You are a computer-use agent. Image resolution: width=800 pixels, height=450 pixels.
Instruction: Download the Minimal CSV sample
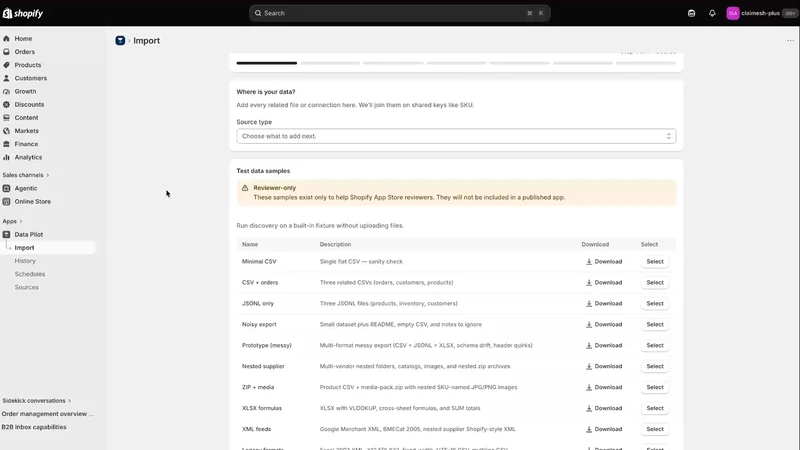pyautogui.click(x=604, y=261)
